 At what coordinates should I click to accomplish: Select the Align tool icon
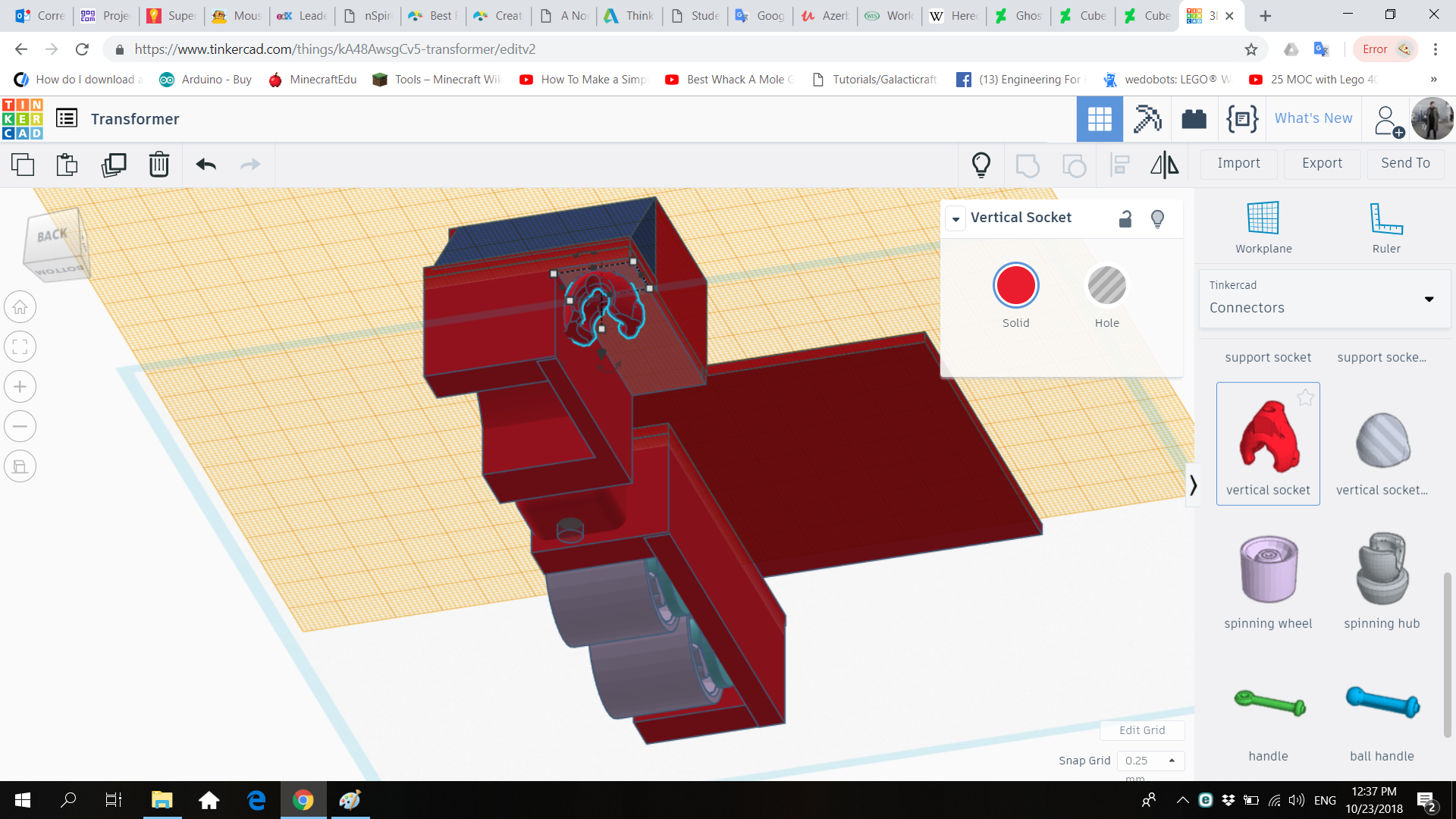pyautogui.click(x=1119, y=165)
